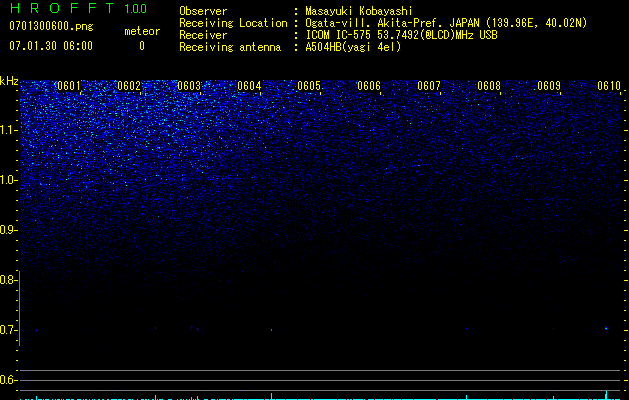Image resolution: width=629 pixels, height=400 pixels.
Task: Click the HROFFT application title text
Action: tap(62, 8)
